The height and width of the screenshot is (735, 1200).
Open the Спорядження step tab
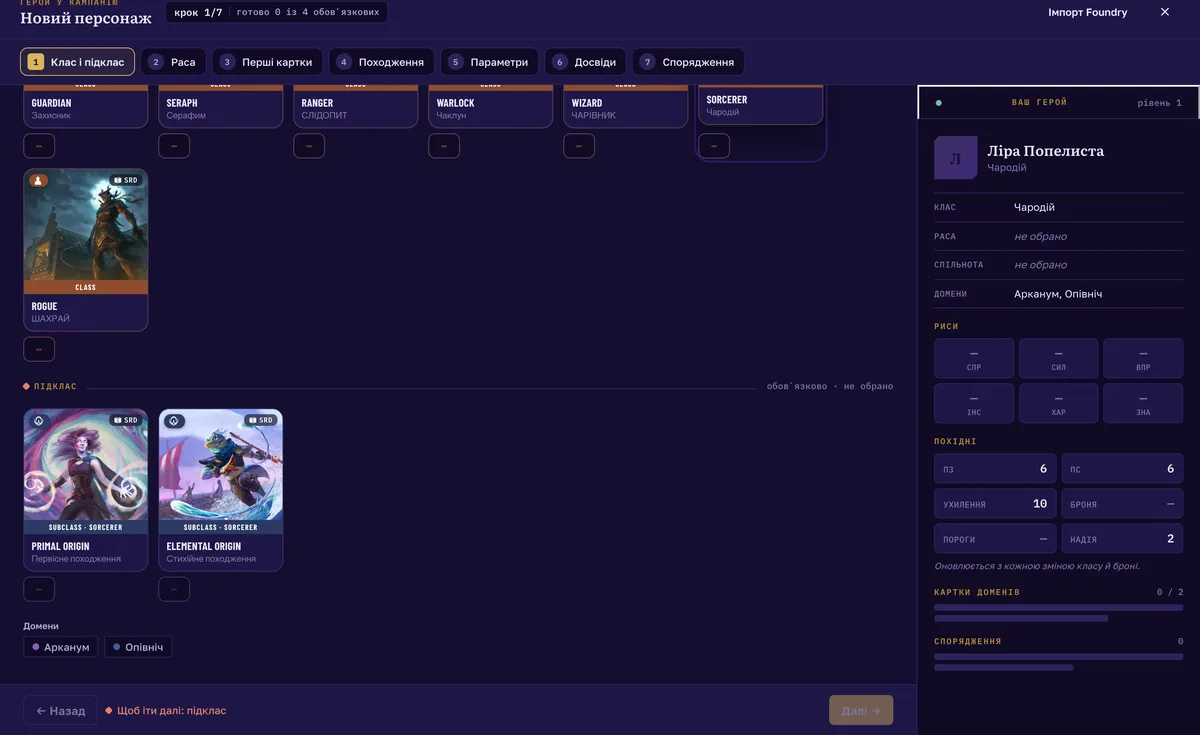[x=688, y=62]
